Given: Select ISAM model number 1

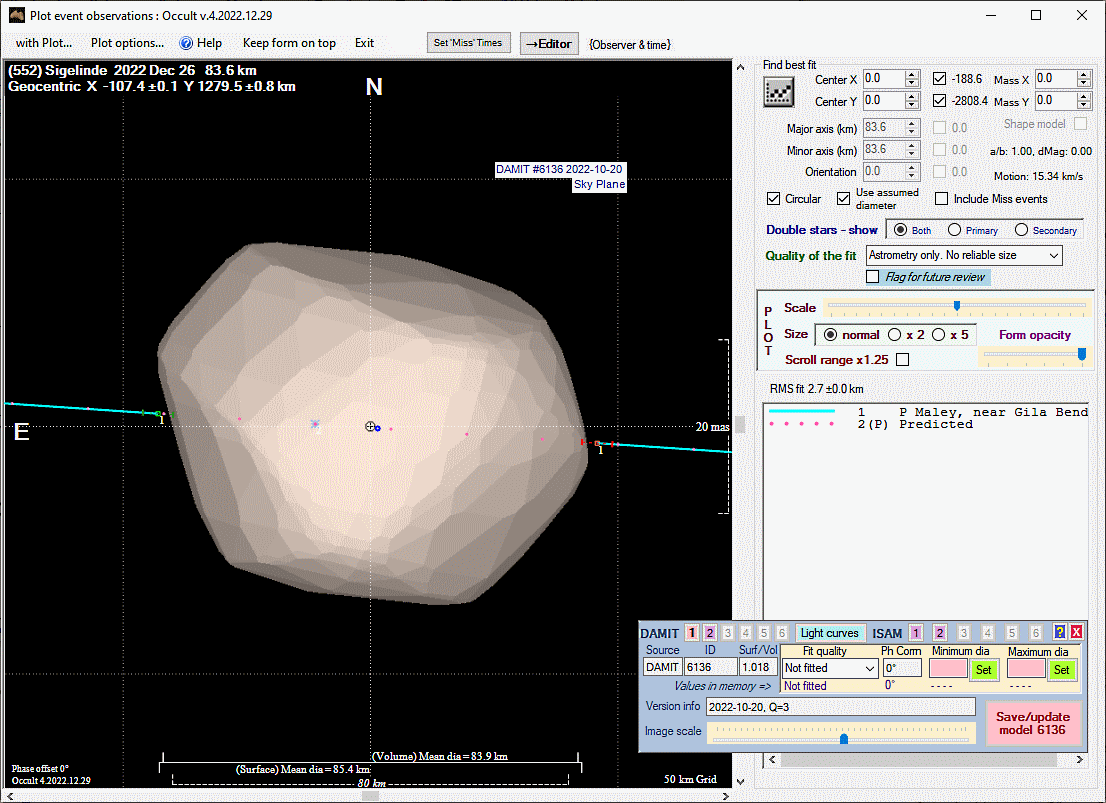Looking at the screenshot, I should [916, 633].
